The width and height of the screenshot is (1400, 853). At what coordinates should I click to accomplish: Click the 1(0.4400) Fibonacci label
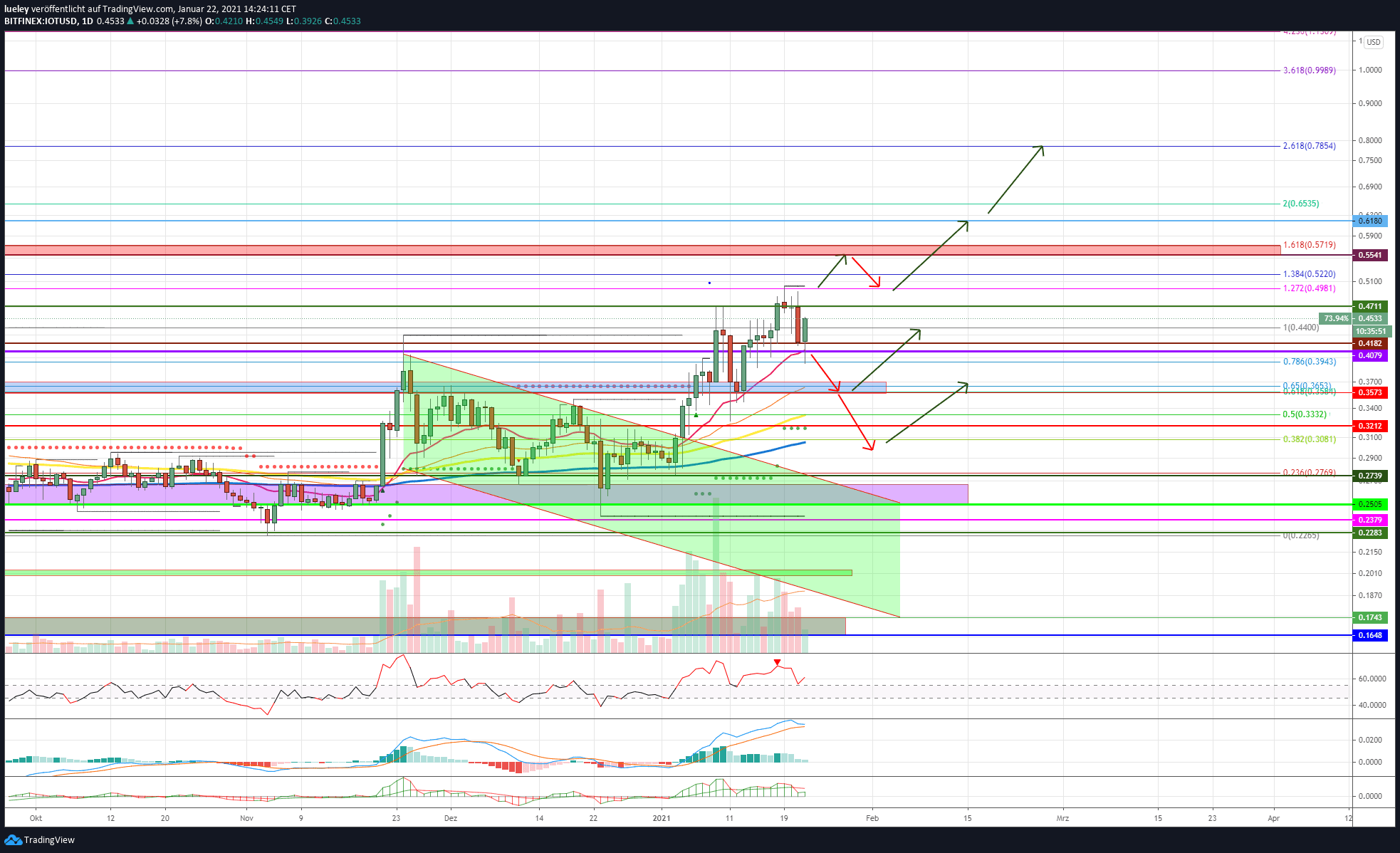click(1300, 328)
